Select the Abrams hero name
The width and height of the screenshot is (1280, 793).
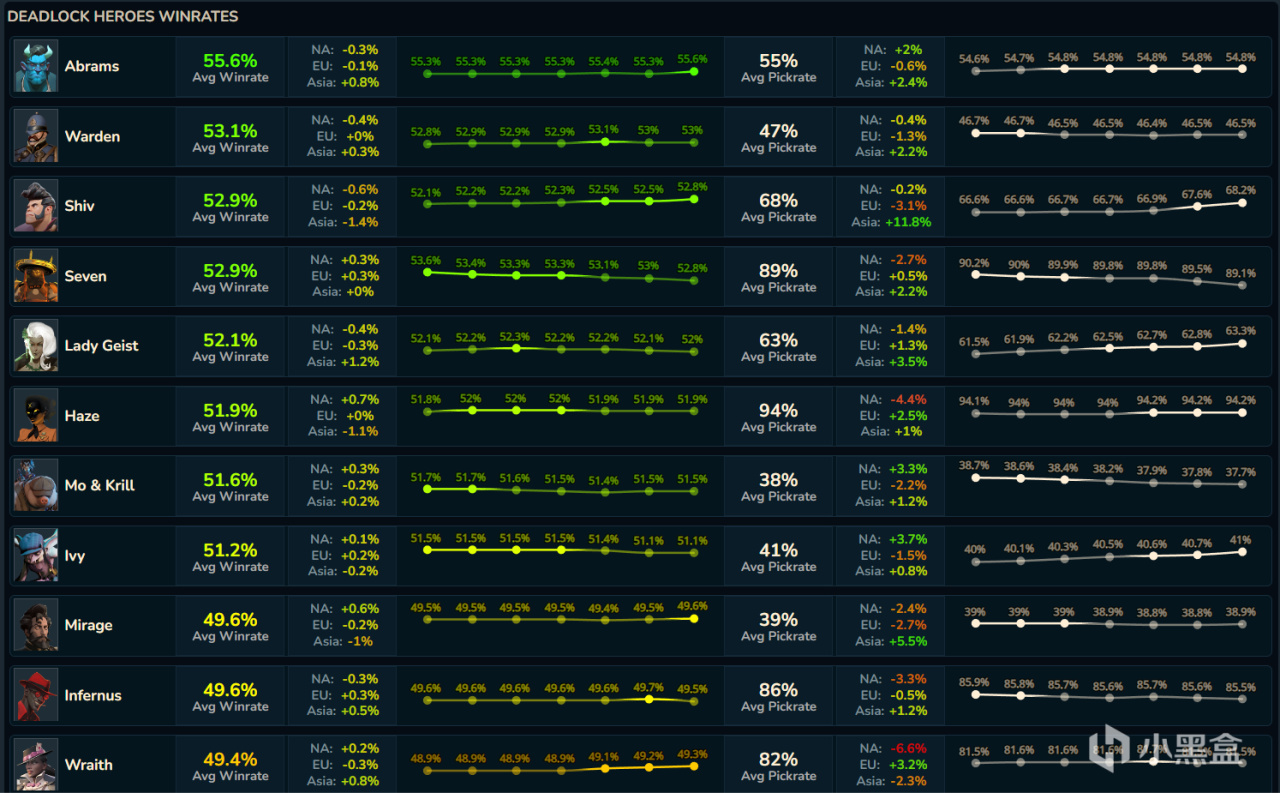(x=92, y=66)
